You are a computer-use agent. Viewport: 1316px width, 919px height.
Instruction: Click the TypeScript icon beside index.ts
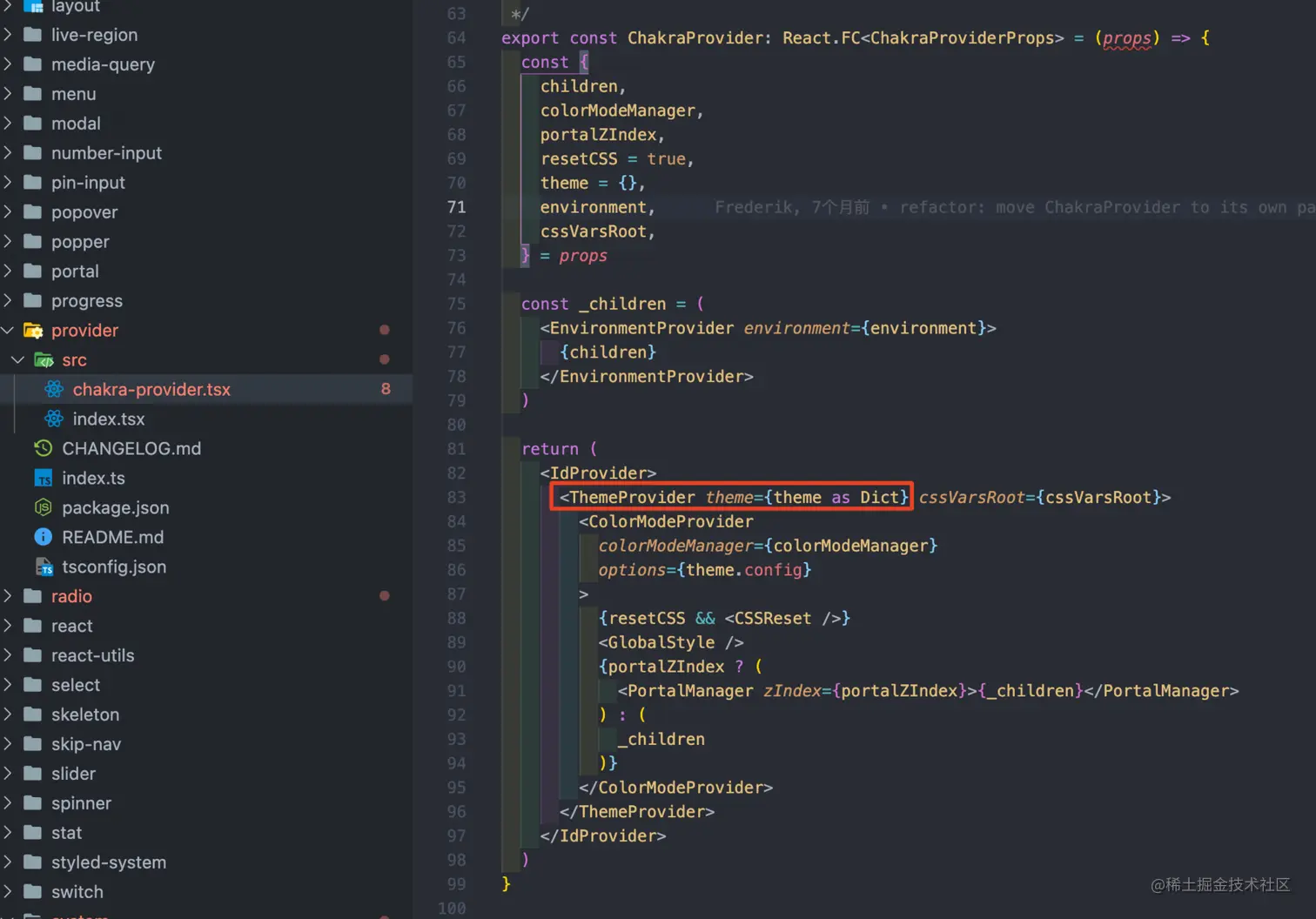pos(44,479)
